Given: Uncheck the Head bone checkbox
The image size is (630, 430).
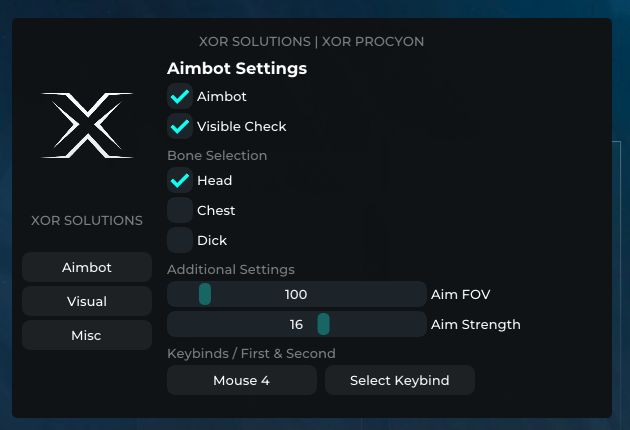Looking at the screenshot, I should click(180, 180).
